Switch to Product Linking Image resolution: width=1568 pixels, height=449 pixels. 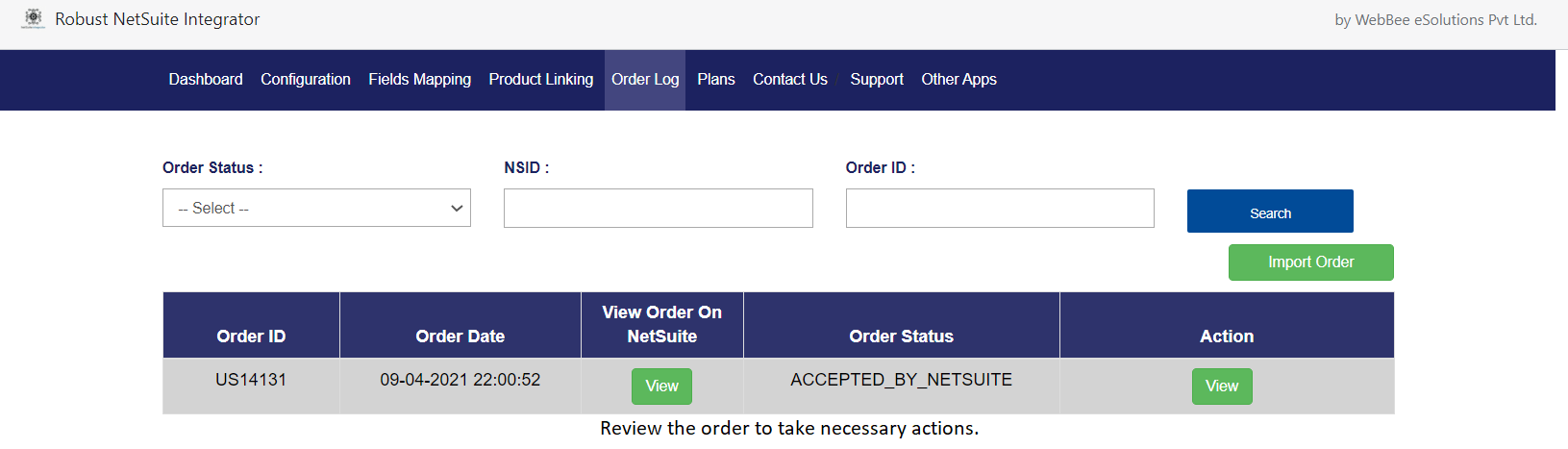click(x=541, y=80)
